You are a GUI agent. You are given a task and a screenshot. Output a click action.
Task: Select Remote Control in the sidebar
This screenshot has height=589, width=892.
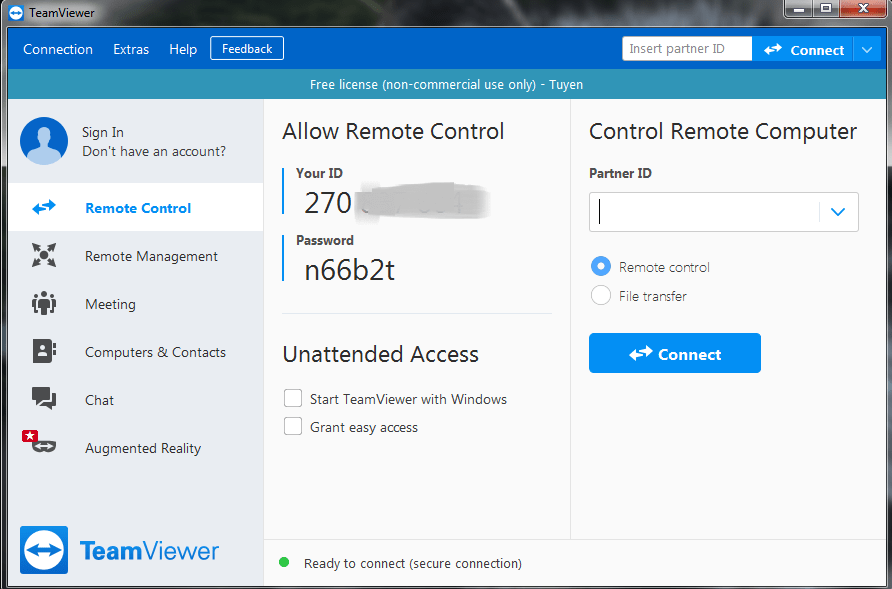[135, 207]
